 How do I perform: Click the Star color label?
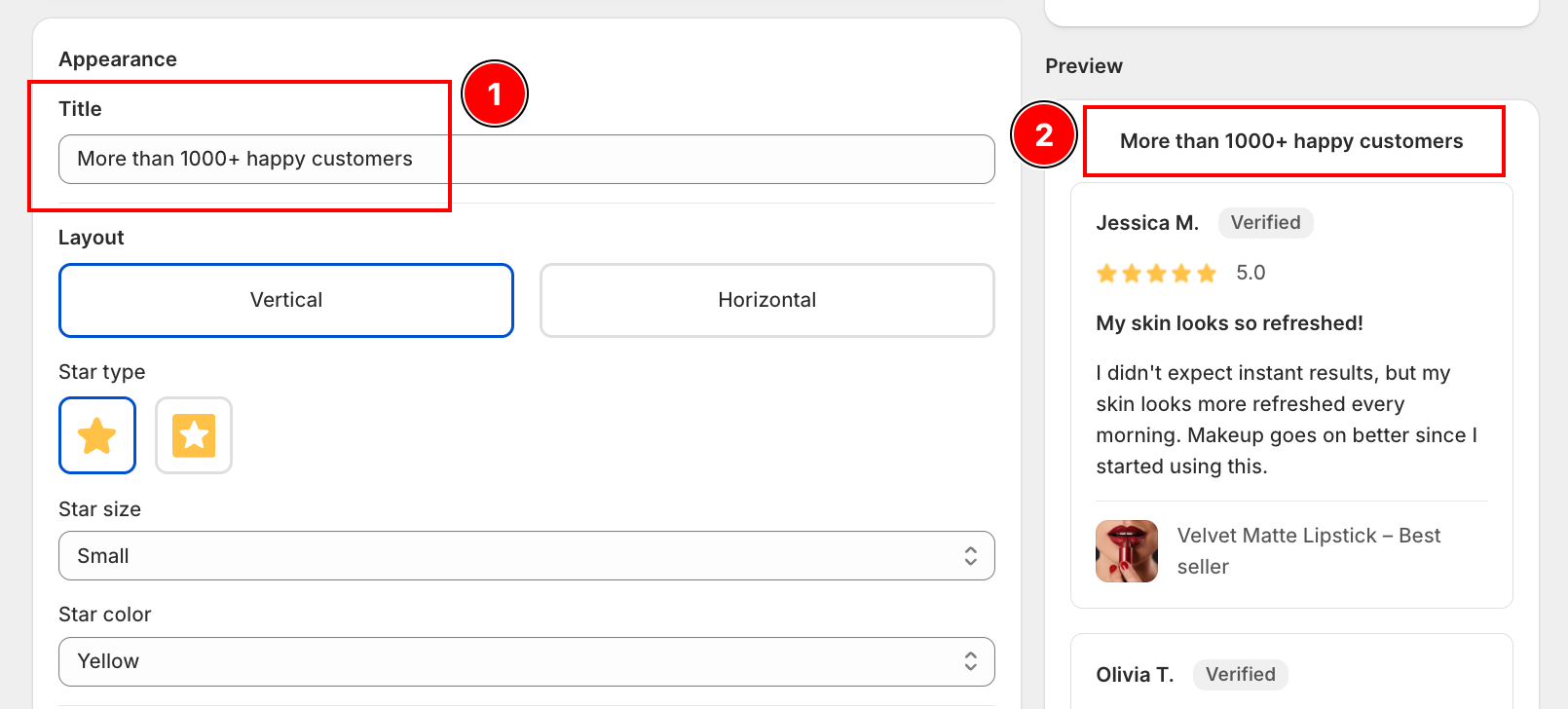point(105,615)
